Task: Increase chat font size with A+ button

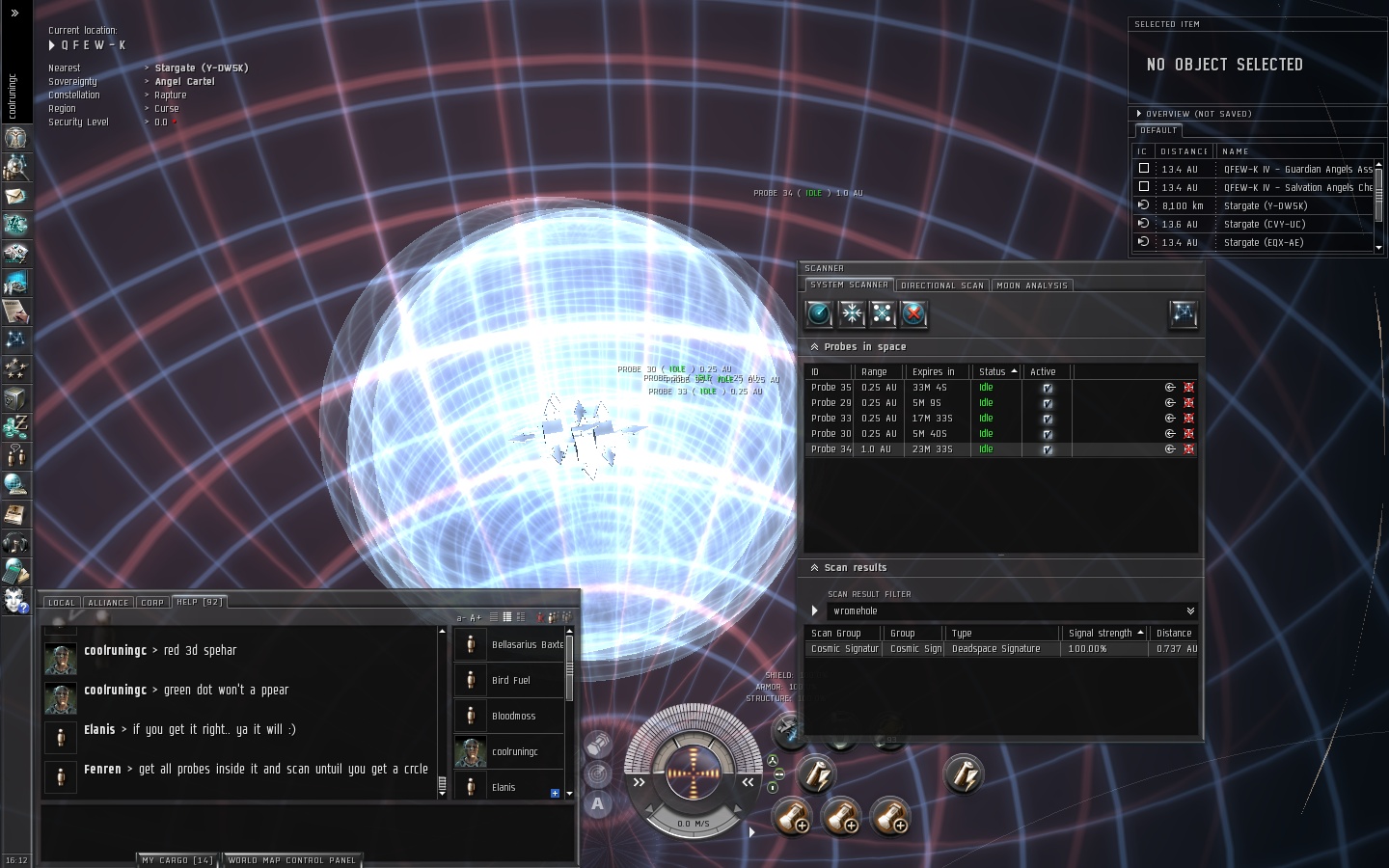Action: pyautogui.click(x=476, y=618)
